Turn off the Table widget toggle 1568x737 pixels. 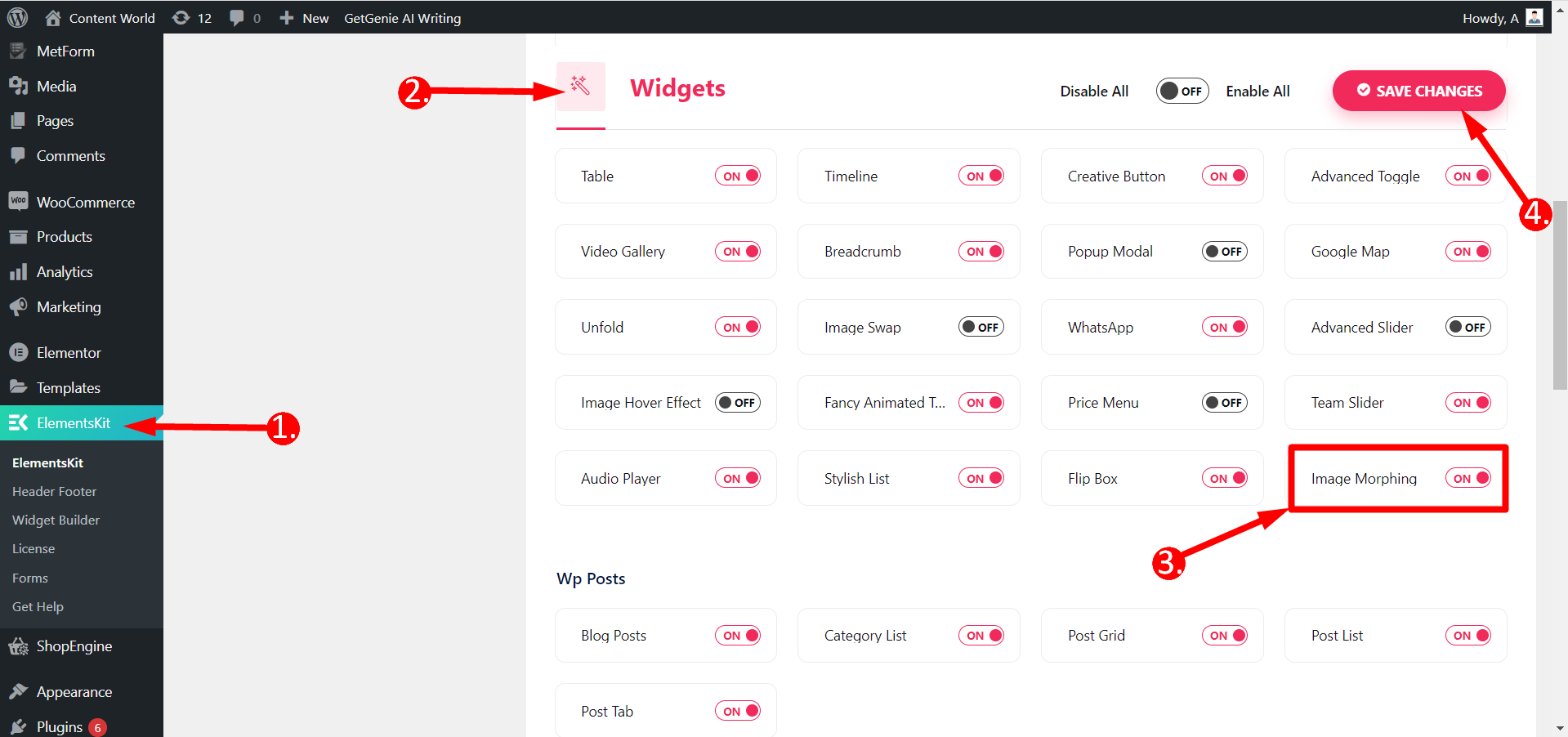[x=738, y=176]
